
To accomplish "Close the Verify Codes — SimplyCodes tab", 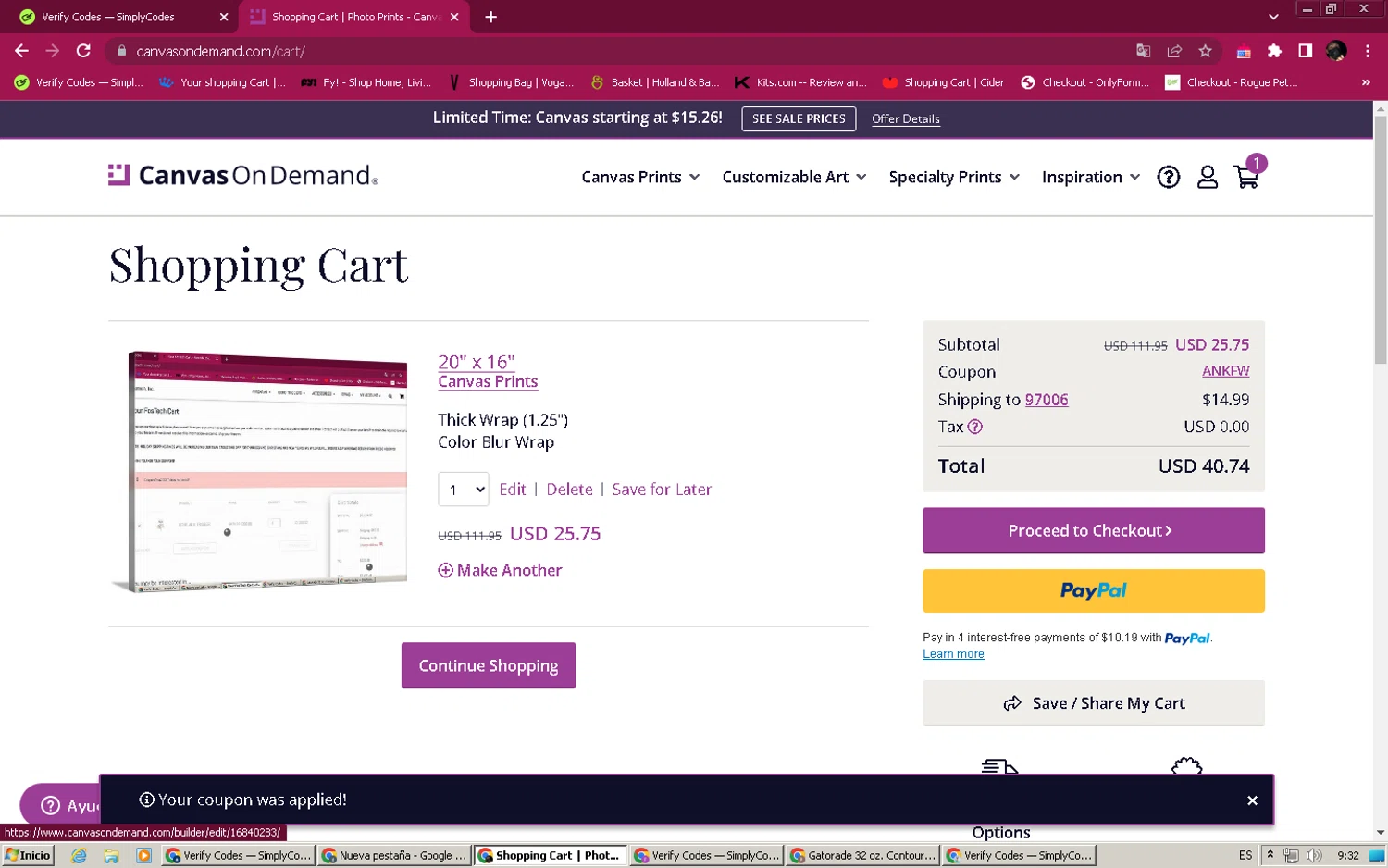I will click(x=223, y=17).
